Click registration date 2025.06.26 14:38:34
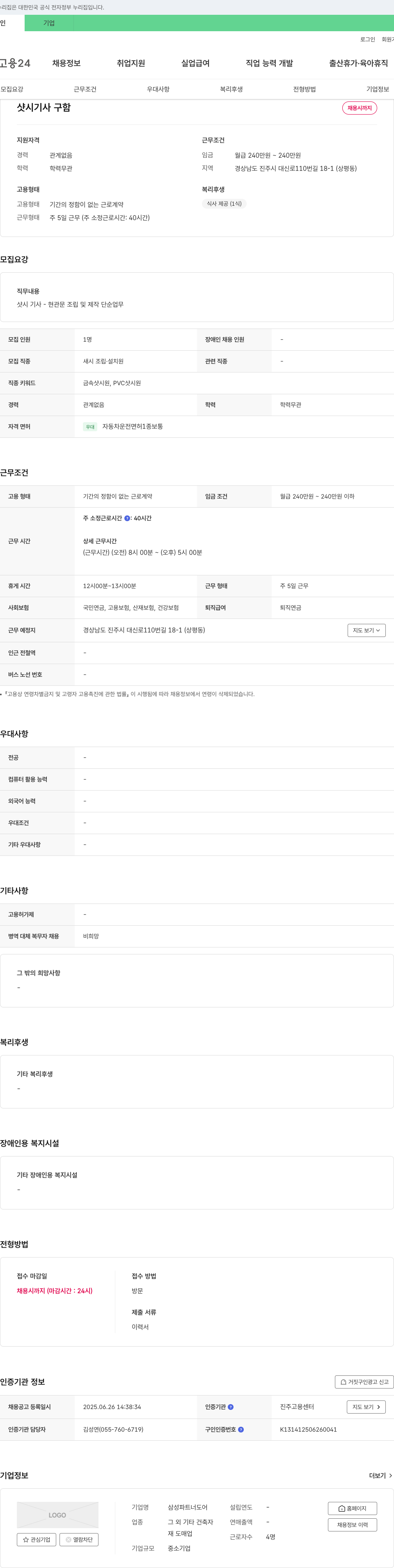This screenshot has width=394, height=1568. (112, 1407)
